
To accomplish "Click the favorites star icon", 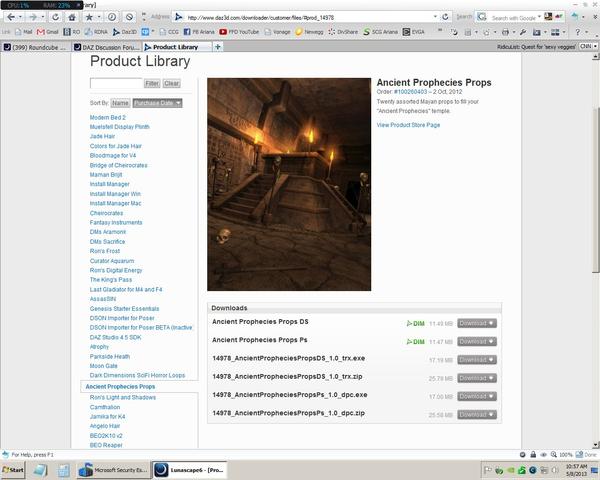I will click(89, 17).
